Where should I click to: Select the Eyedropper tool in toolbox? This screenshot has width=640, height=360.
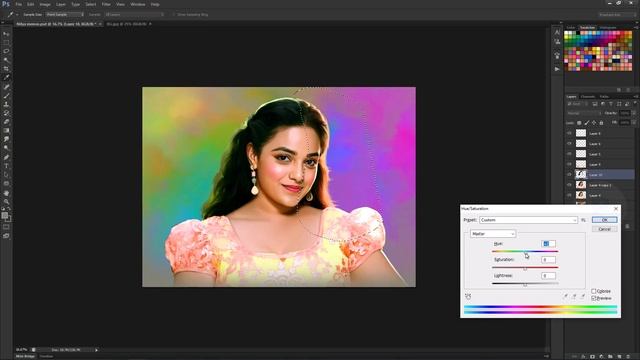[6, 78]
